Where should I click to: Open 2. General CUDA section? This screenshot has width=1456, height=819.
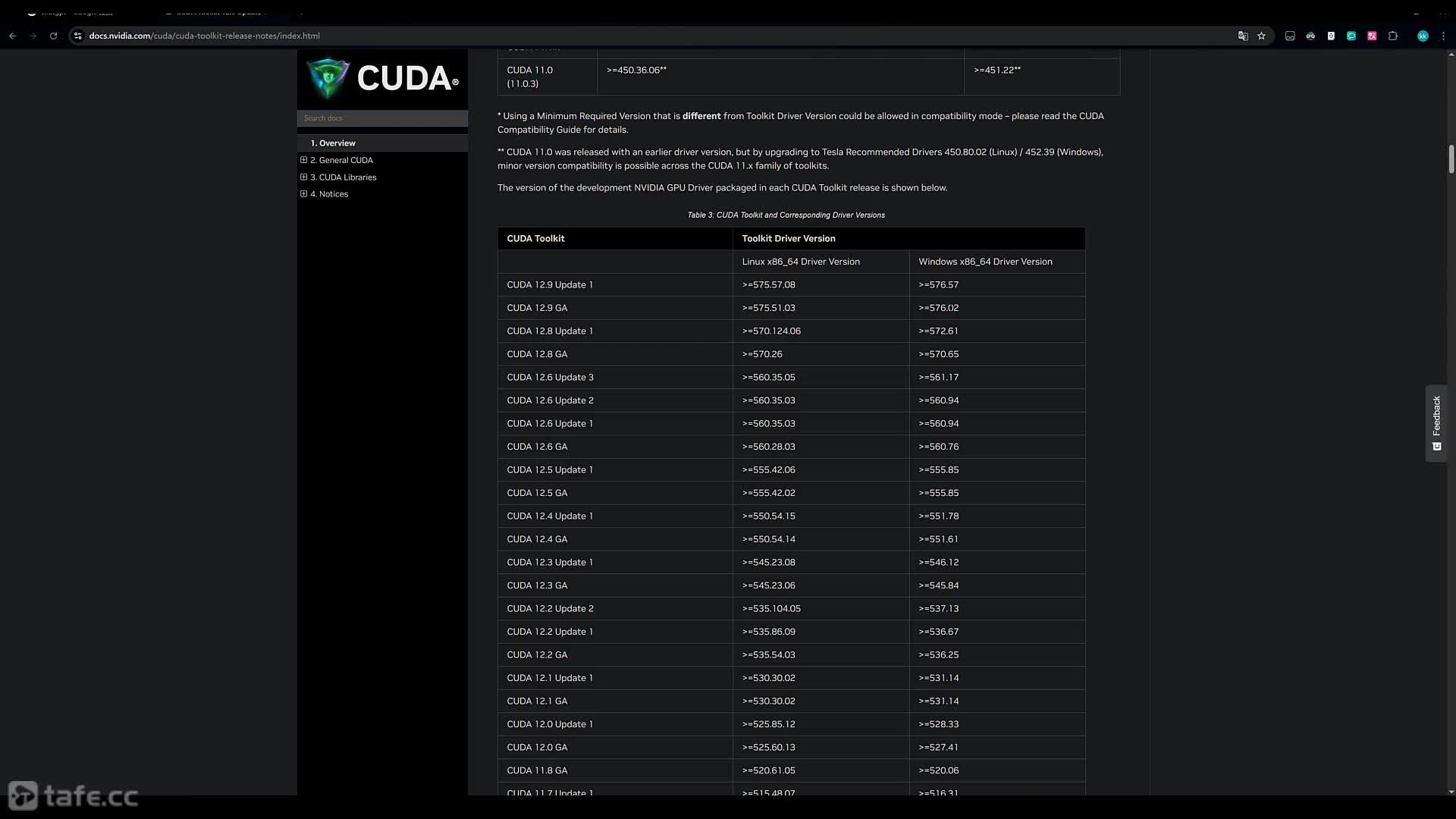click(x=341, y=160)
